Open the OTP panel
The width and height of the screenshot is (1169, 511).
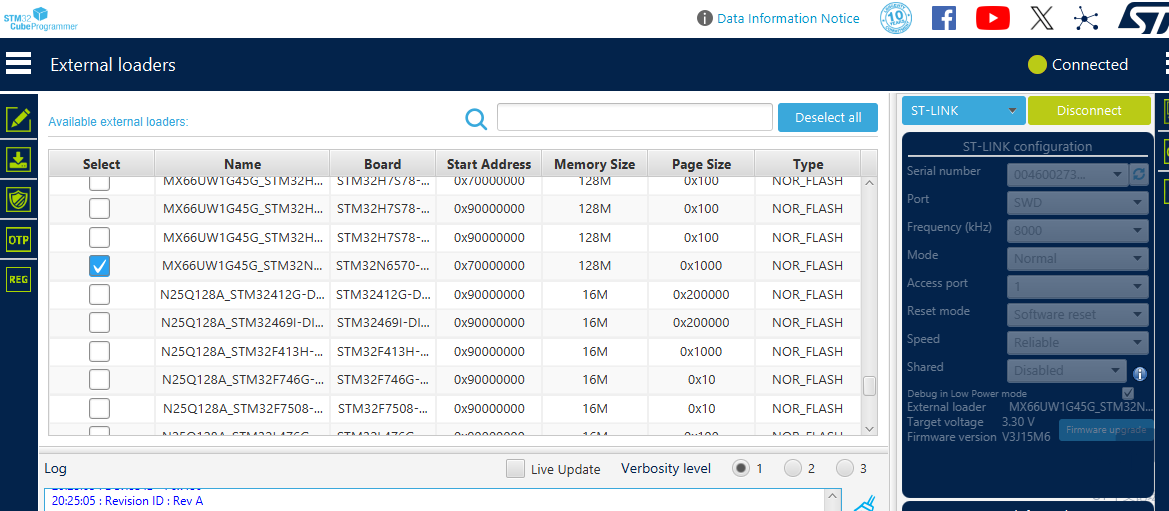18,239
